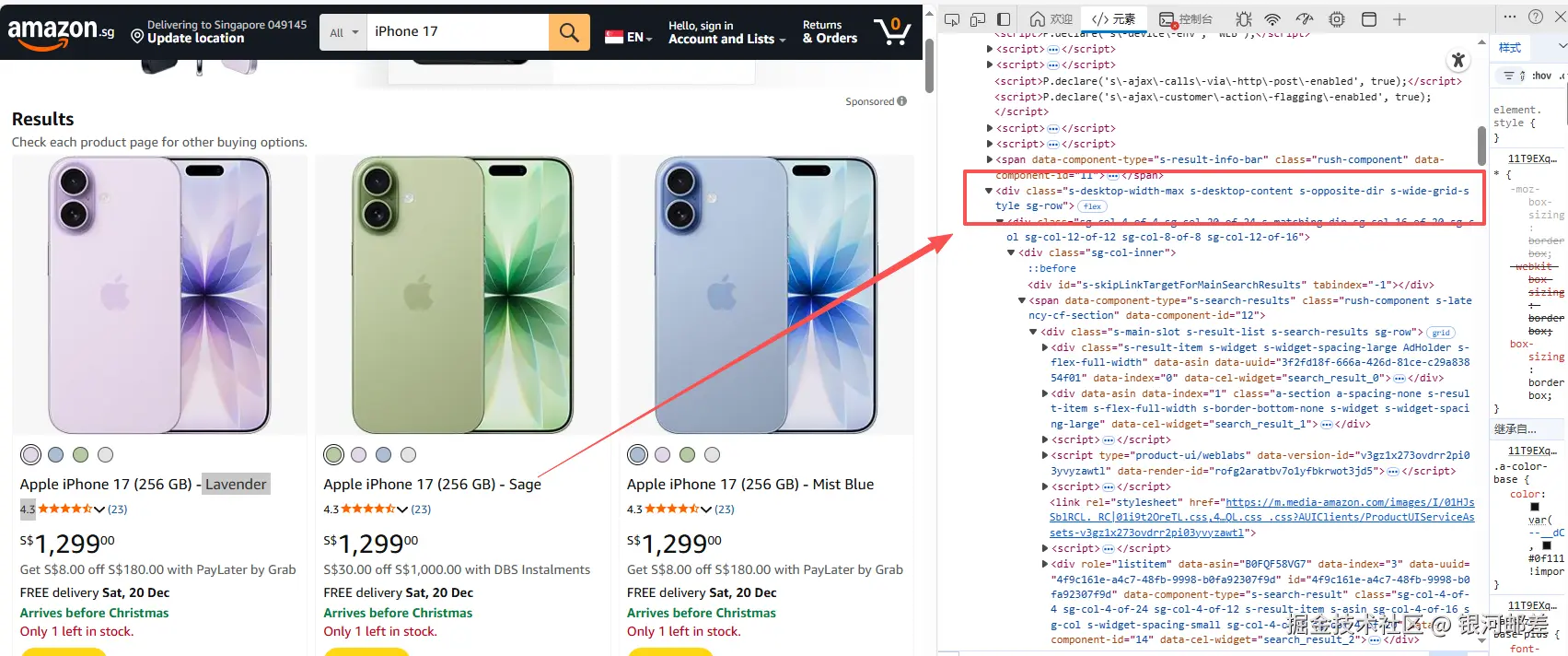
Task: Activate the inspect element picker tool
Action: (x=952, y=18)
